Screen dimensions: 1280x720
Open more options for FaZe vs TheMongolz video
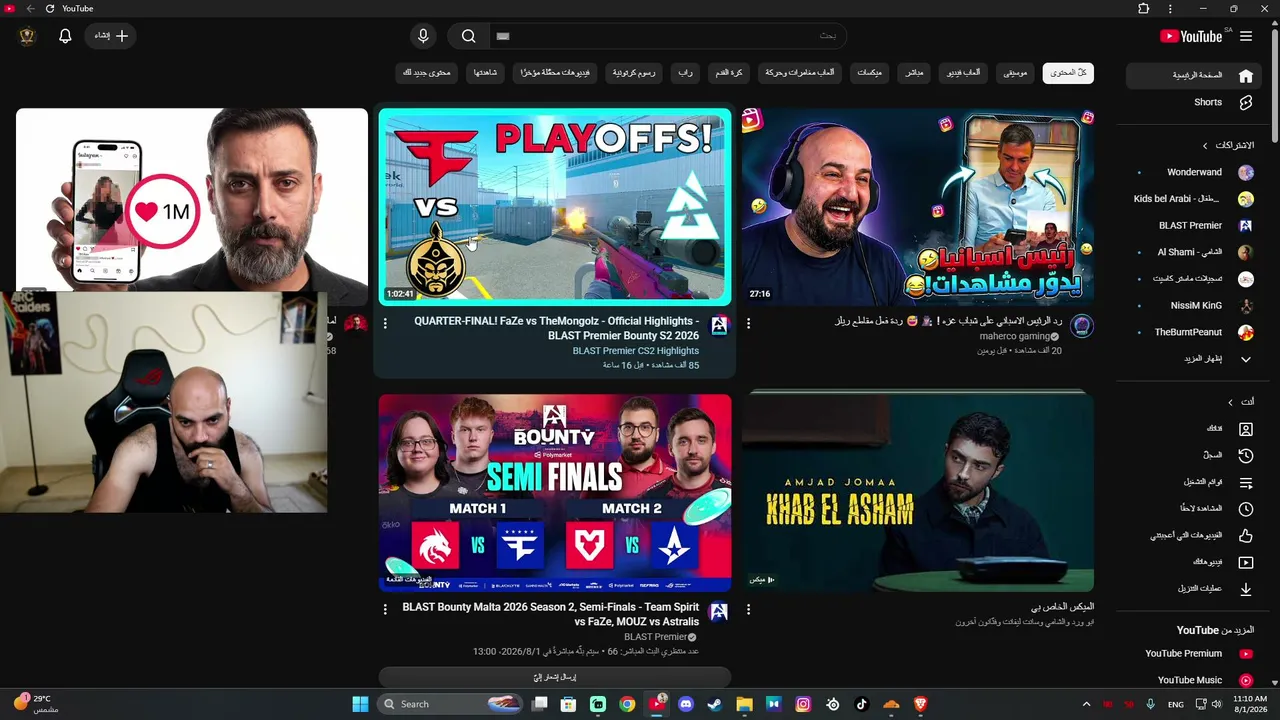(385, 324)
